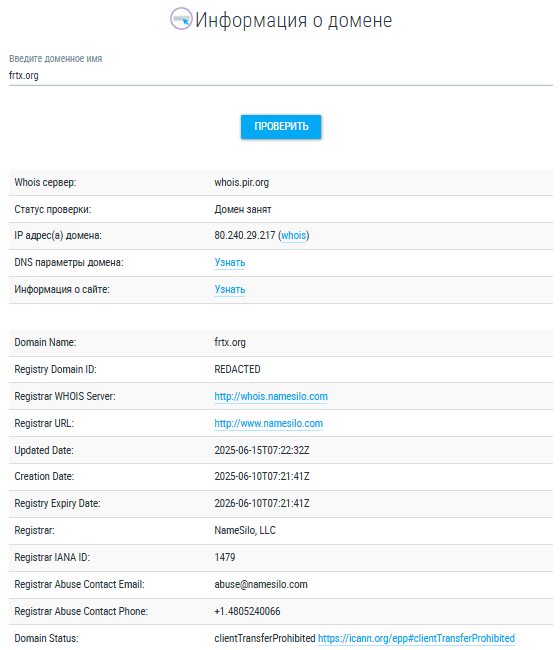Select the Домен занят status text
The height and width of the screenshot is (650, 560).
coord(243,209)
